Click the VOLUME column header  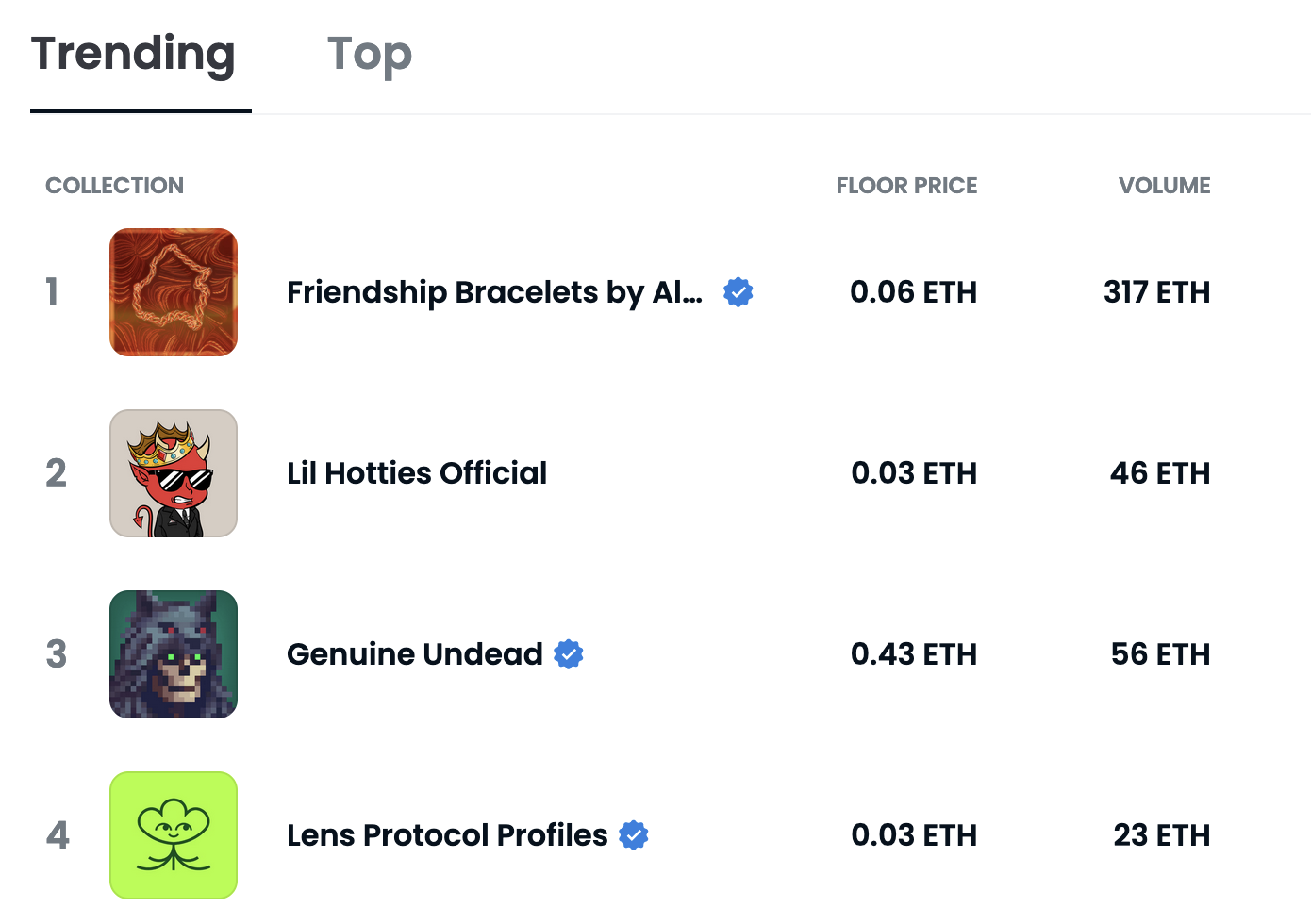click(x=1164, y=186)
